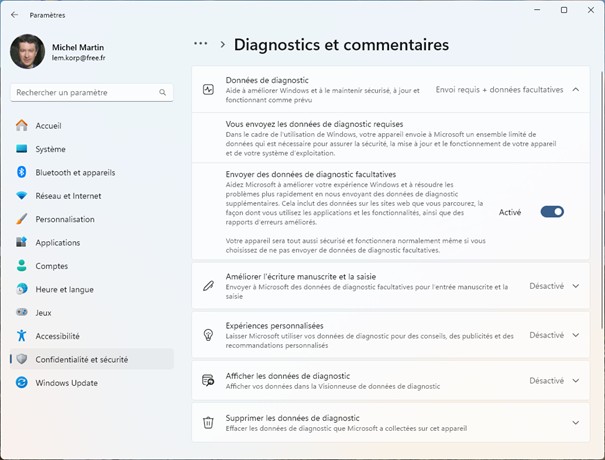
Task: Click the Bluetooth et appareils icon
Action: [21, 172]
